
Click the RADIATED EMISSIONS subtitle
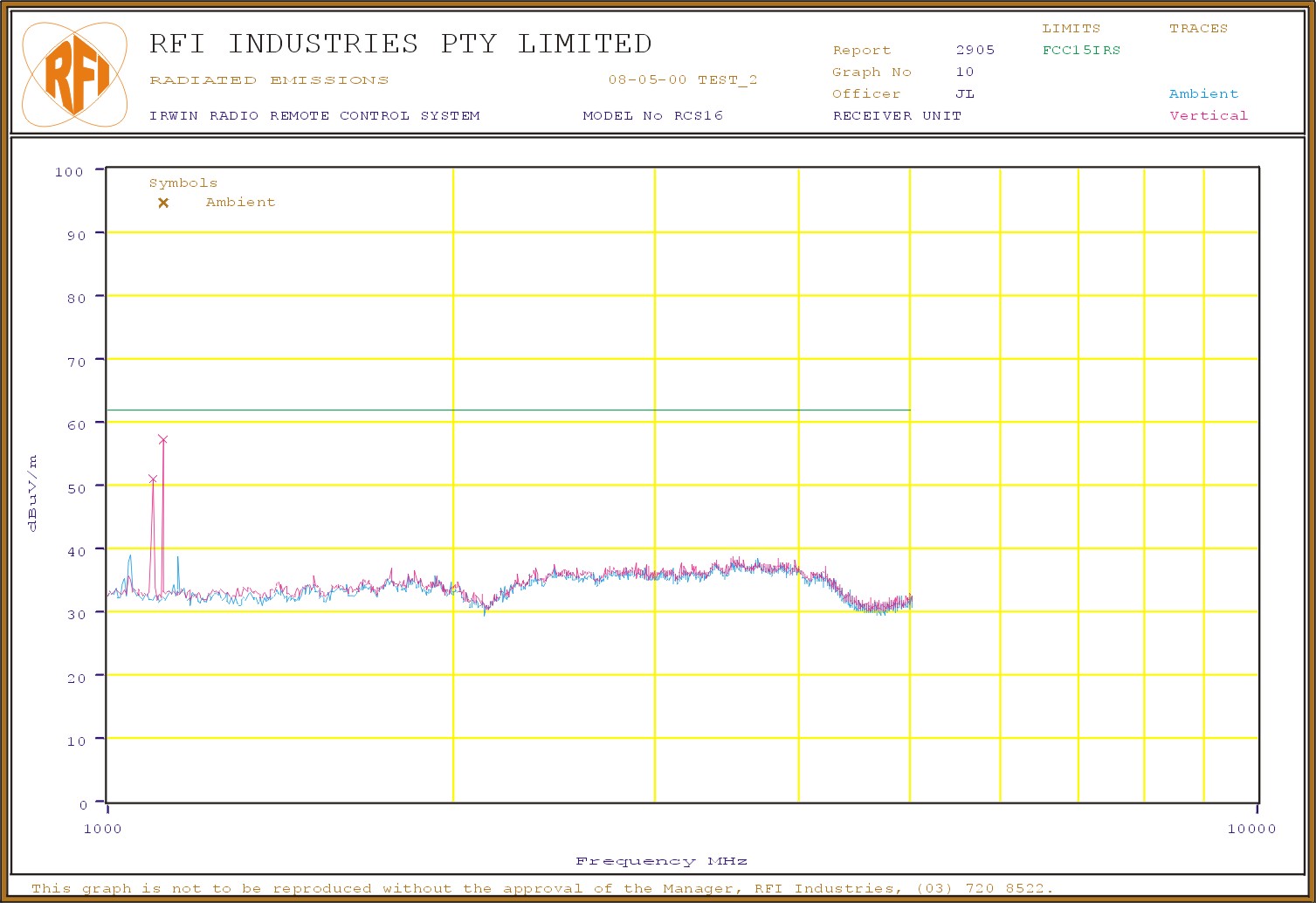[x=269, y=80]
